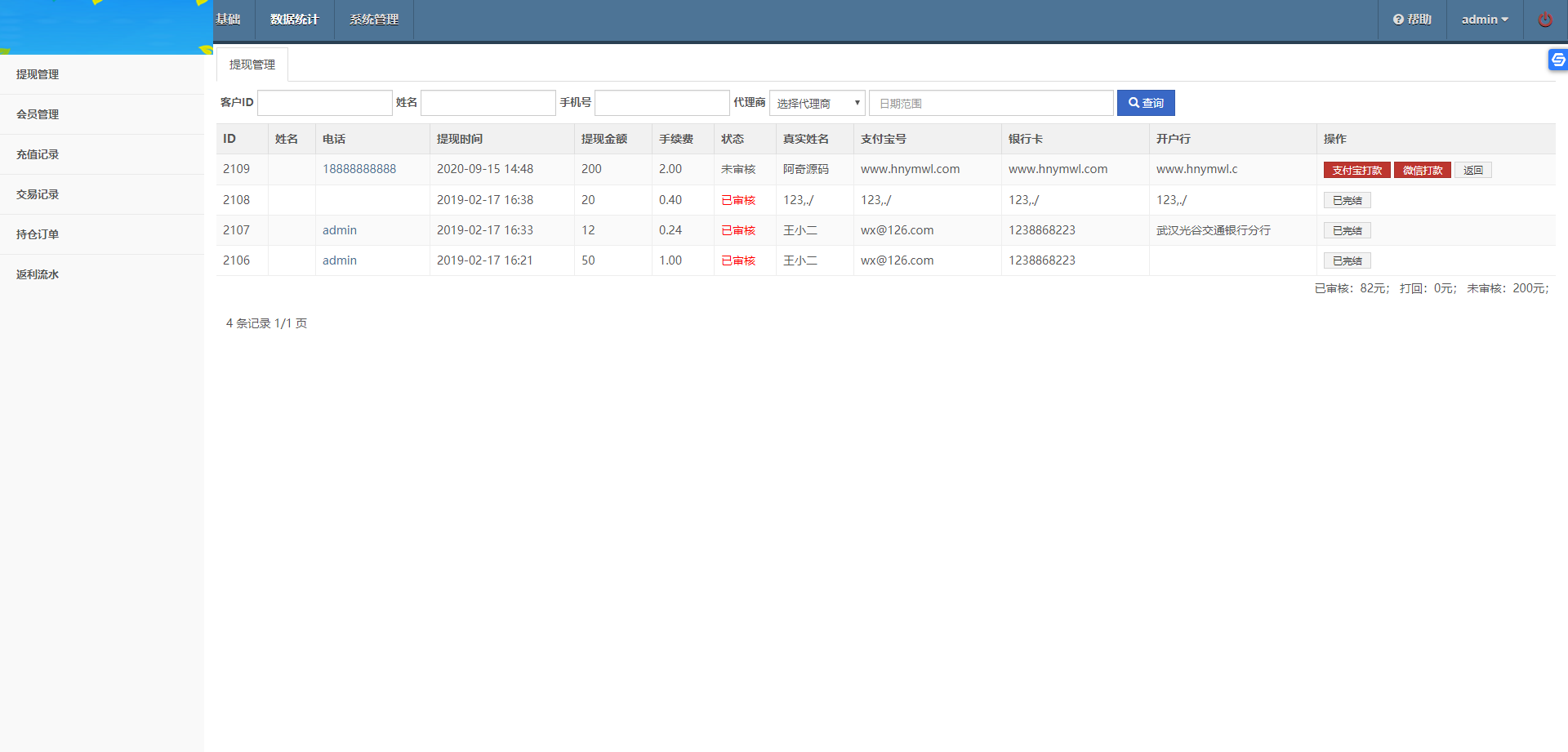This screenshot has width=1568, height=752.
Task: Click the admin link in row 2107
Action: click(340, 230)
